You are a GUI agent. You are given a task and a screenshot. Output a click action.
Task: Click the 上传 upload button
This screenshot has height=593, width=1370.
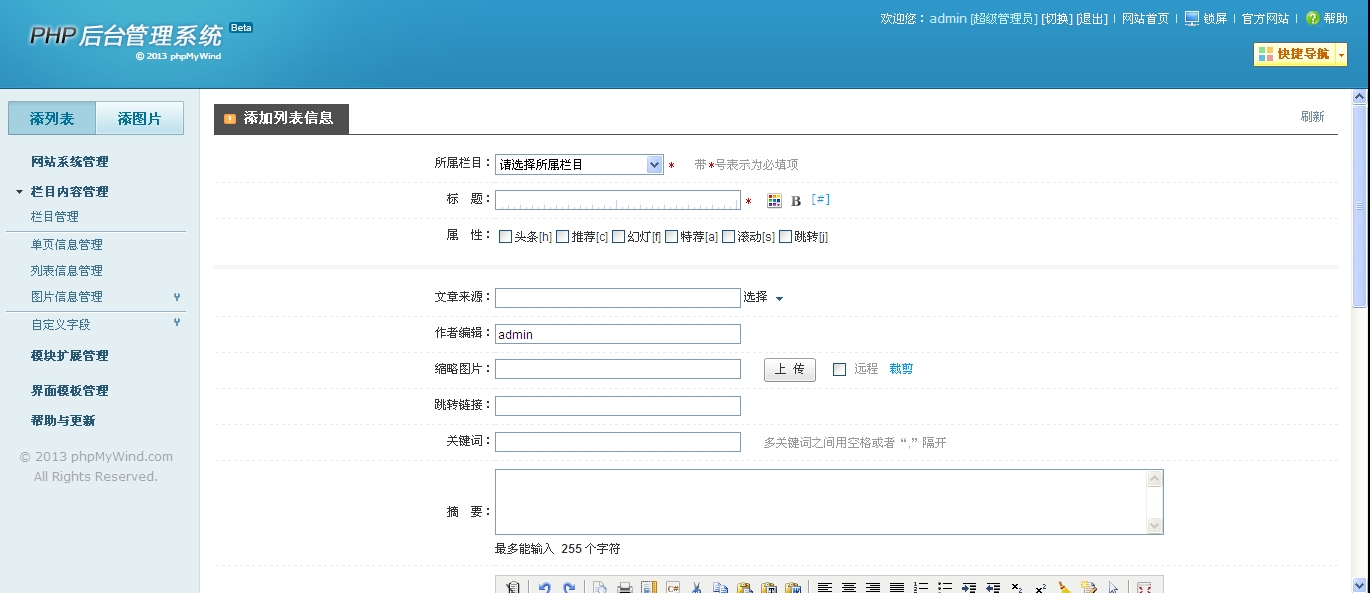(789, 368)
